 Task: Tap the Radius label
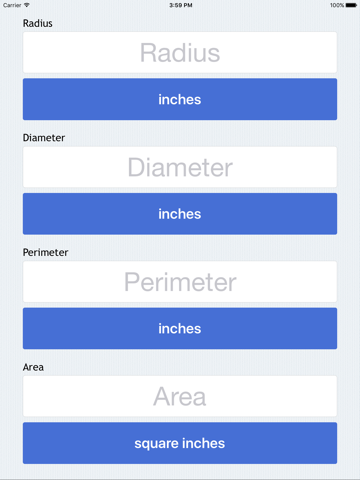(x=38, y=23)
